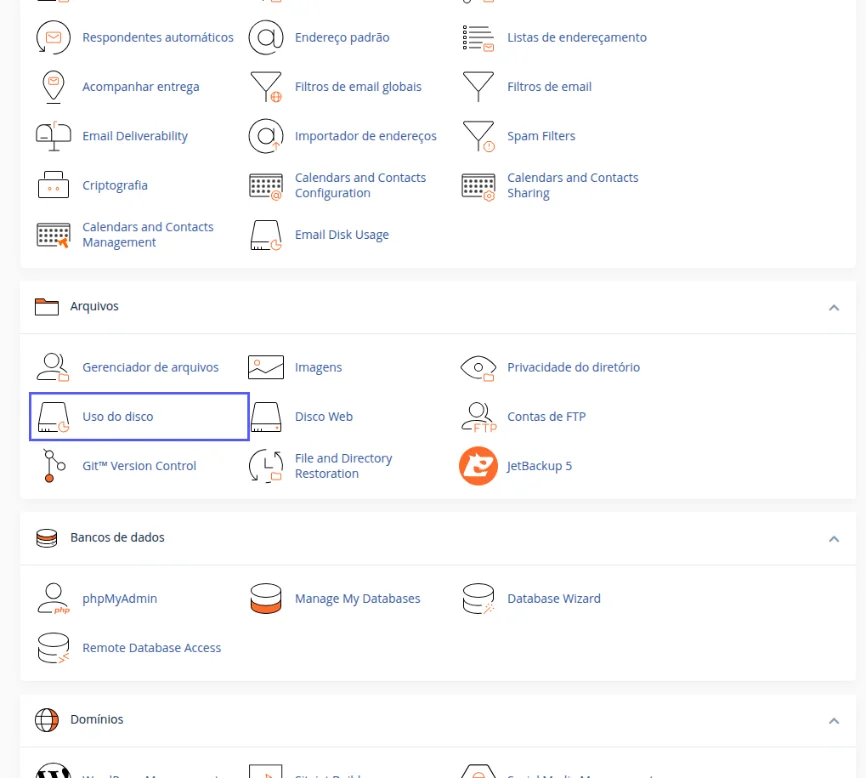Open the Filtros de email globais link
866x778 pixels.
(x=358, y=87)
